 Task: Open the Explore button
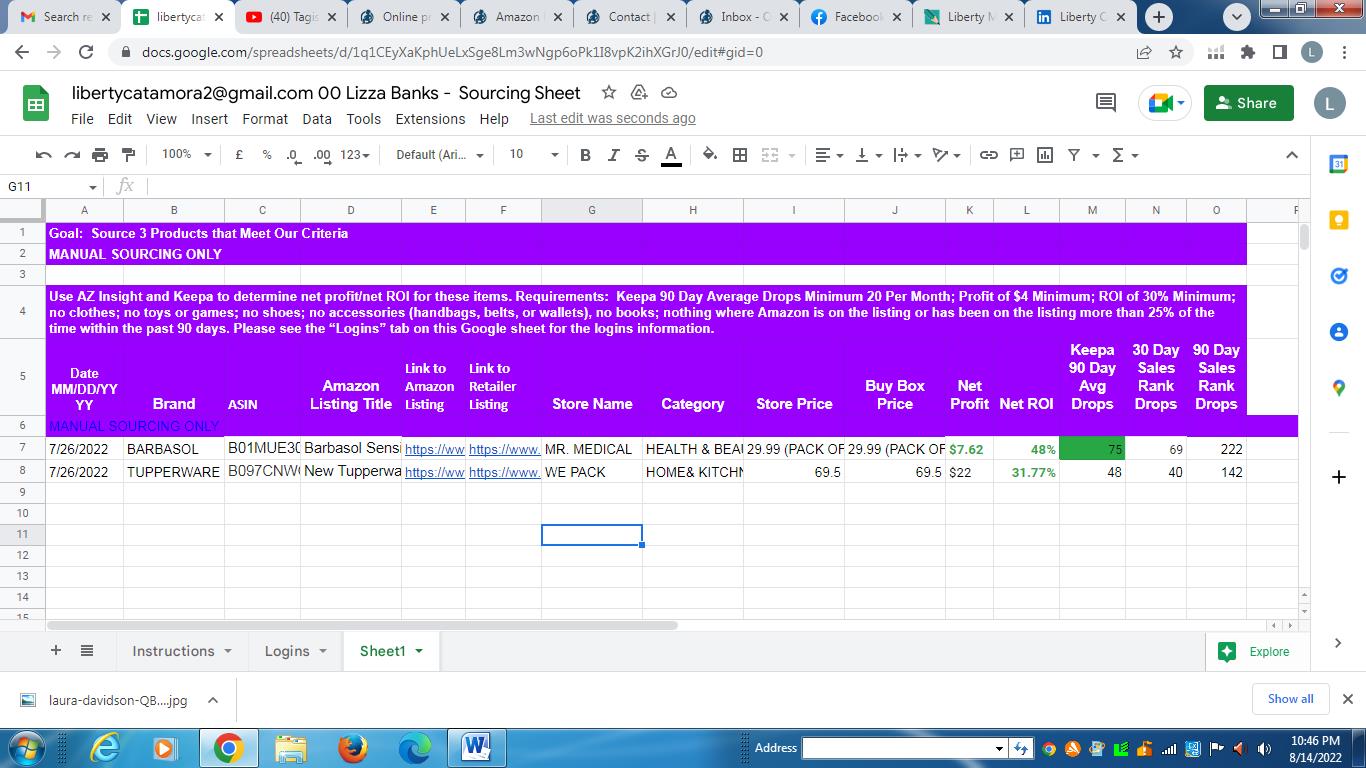pos(1254,652)
